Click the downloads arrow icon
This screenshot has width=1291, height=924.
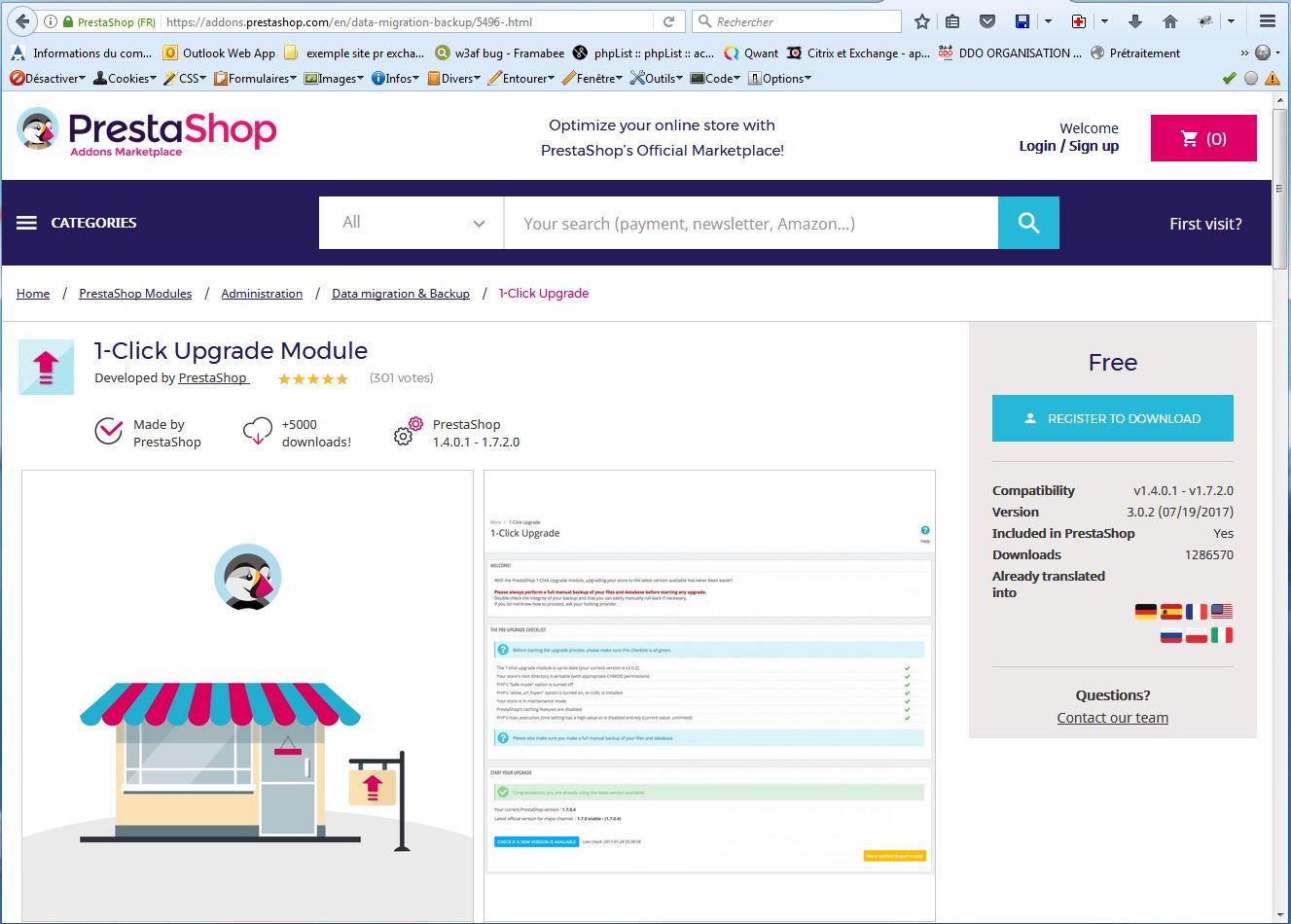click(1134, 21)
